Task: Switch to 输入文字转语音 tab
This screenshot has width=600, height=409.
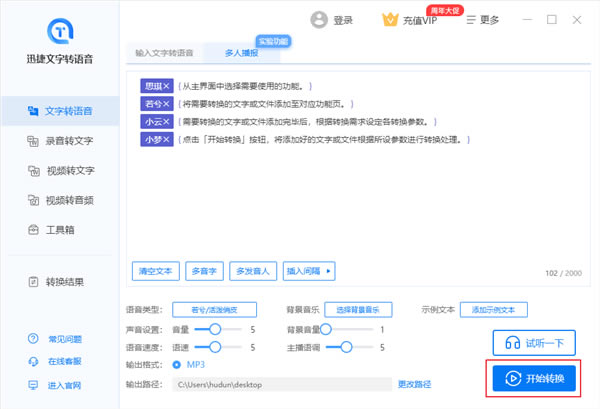Action: [164, 53]
